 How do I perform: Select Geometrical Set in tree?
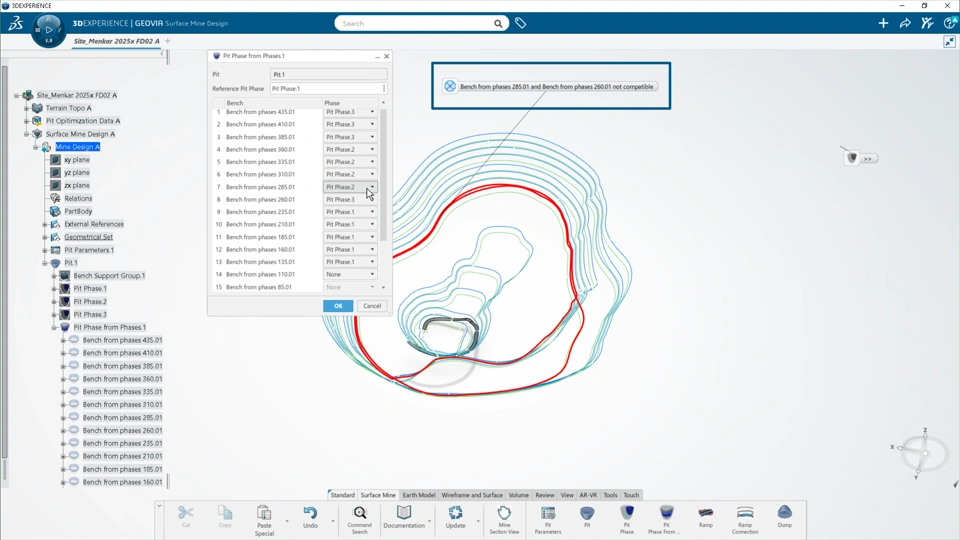pyautogui.click(x=88, y=237)
